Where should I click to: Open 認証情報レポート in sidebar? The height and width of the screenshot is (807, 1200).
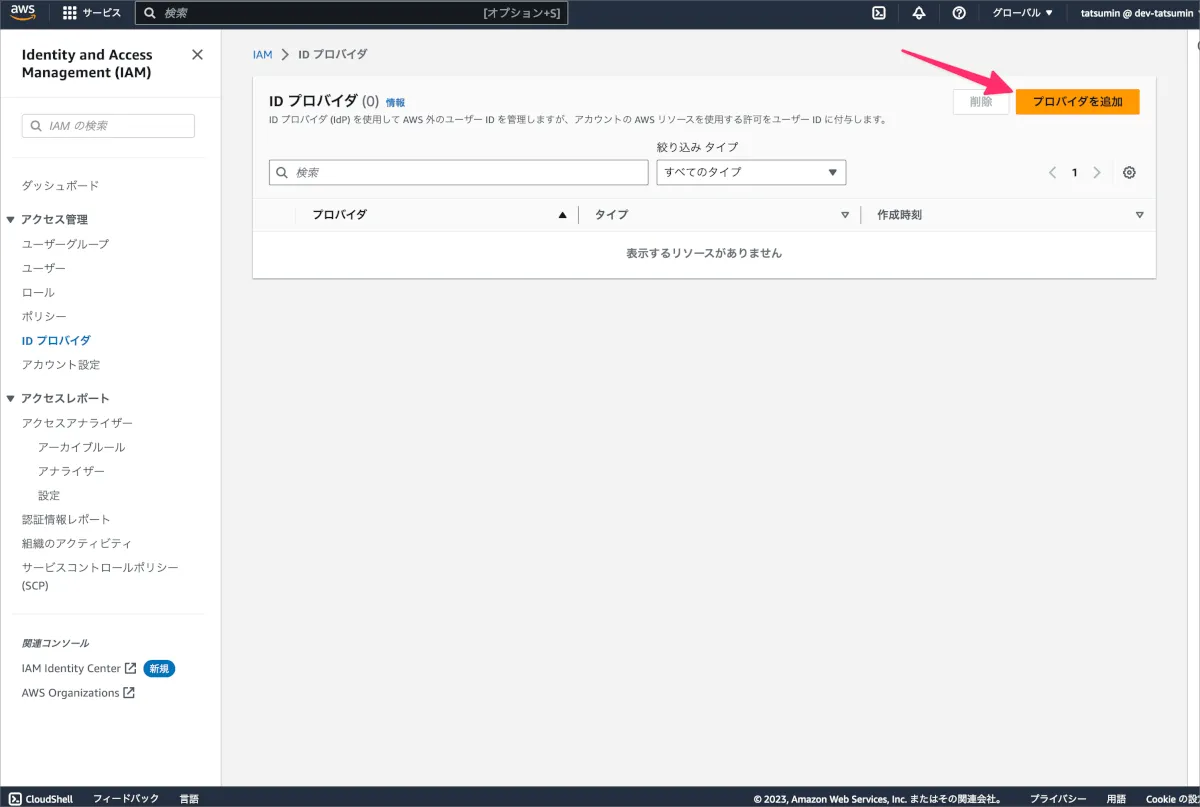[66, 519]
